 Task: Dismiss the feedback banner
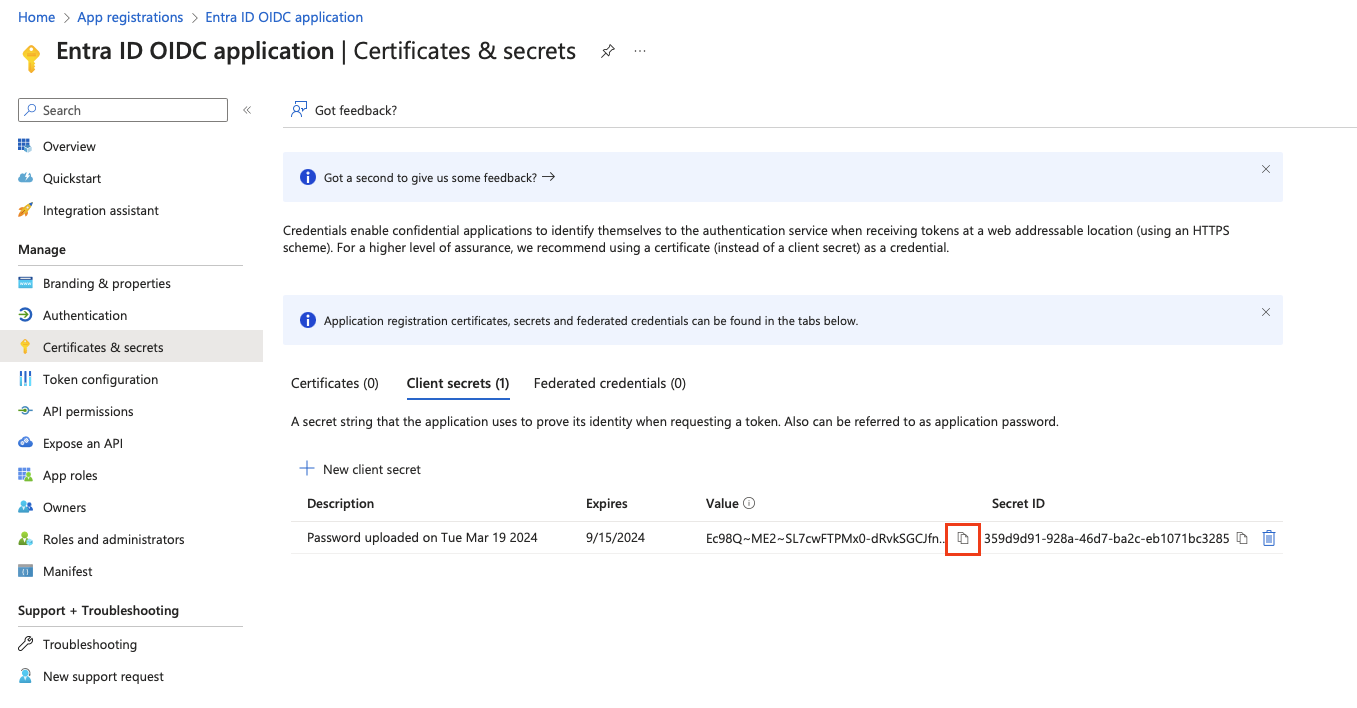[1265, 170]
